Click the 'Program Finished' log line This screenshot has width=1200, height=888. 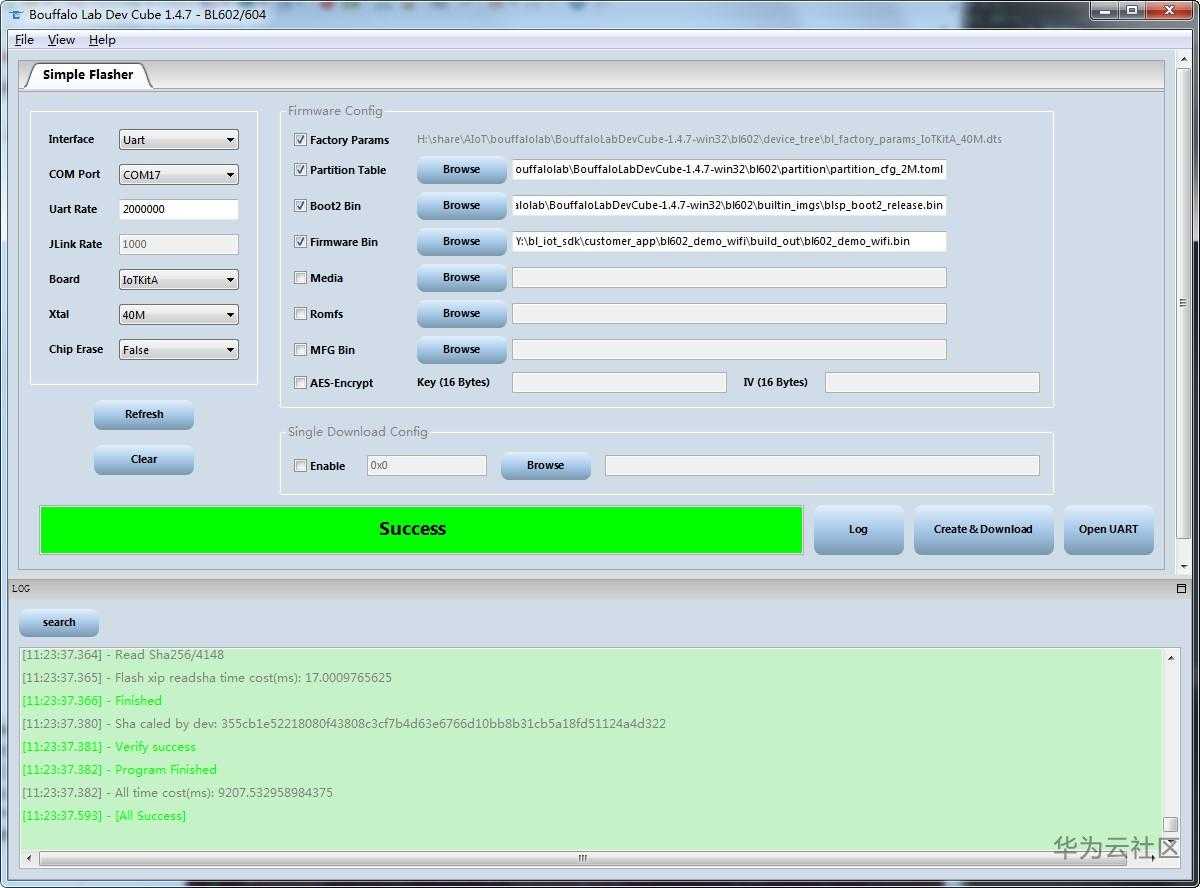click(x=119, y=770)
